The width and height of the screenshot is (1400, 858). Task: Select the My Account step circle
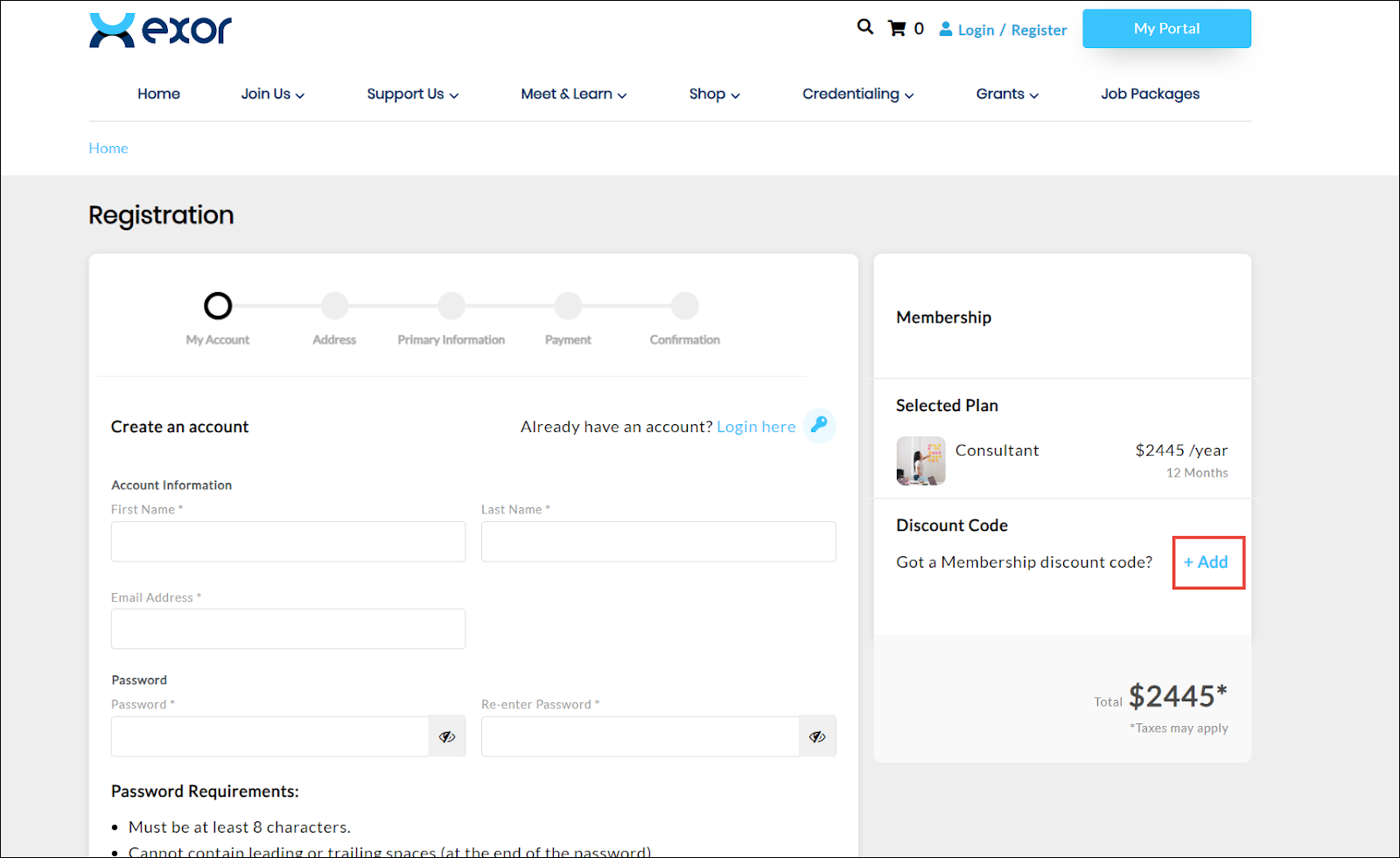218,306
